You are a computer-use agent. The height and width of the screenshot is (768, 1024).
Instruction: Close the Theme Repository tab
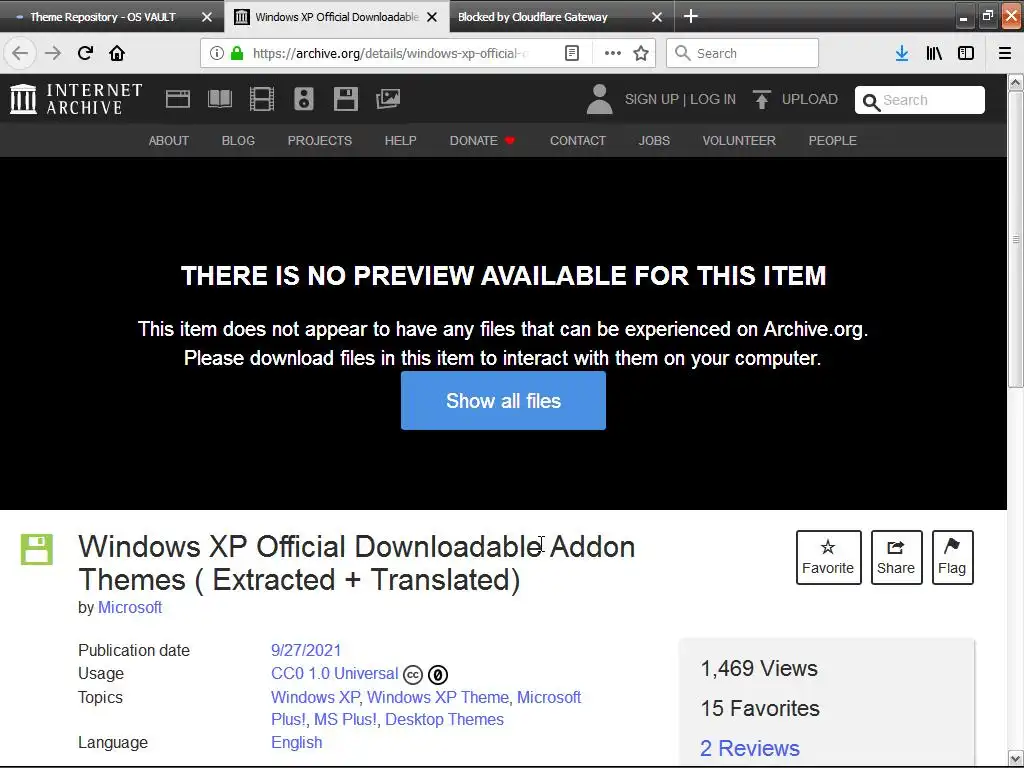tap(207, 17)
